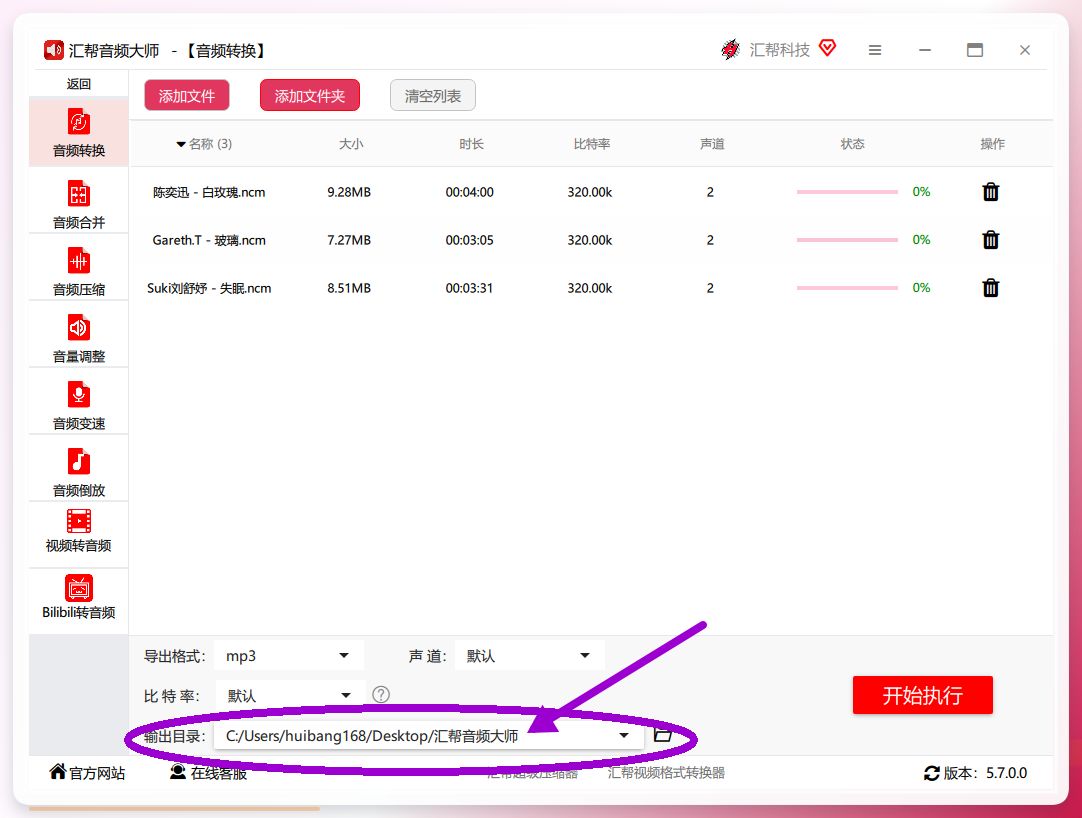The width and height of the screenshot is (1082, 818).
Task: Click the 版本: 5.7.0.0 text
Action: 985,773
